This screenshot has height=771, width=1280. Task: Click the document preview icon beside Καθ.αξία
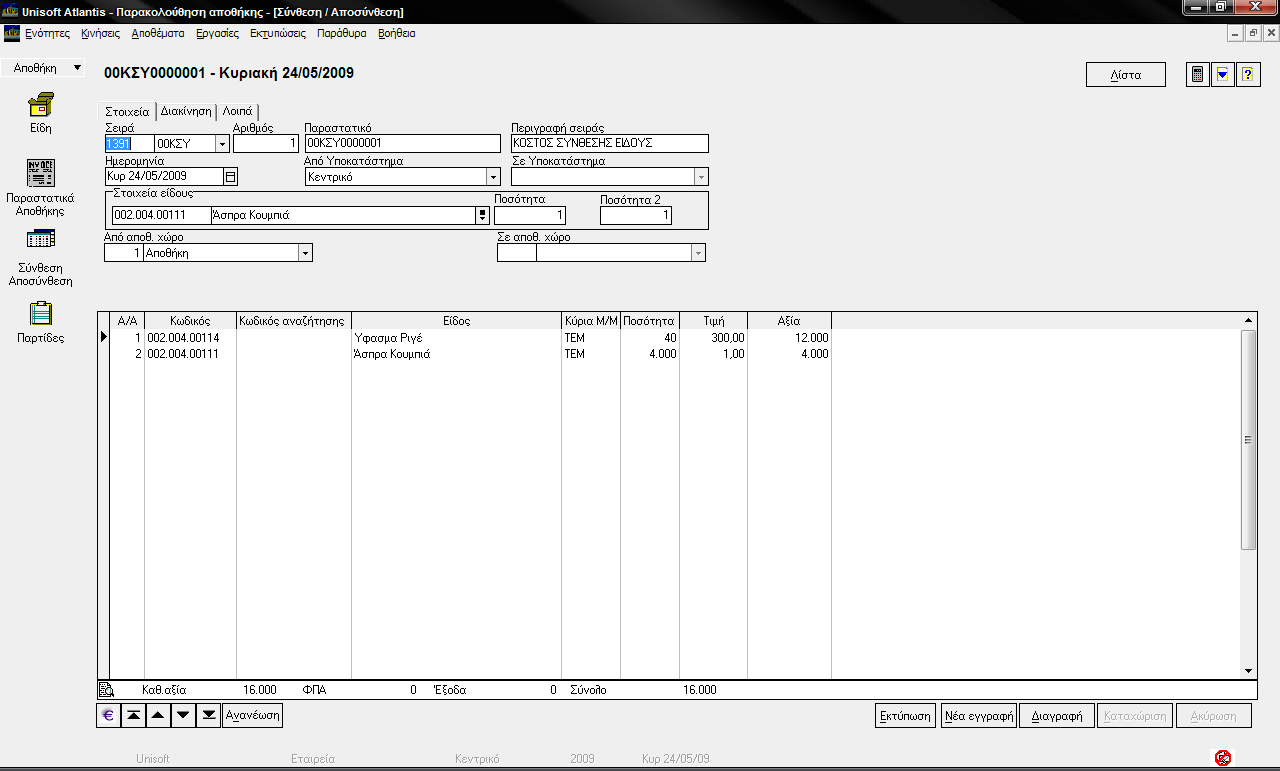point(106,690)
